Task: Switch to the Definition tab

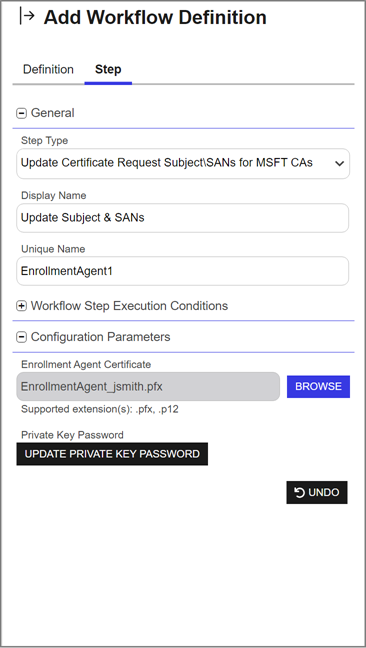Action: 48,69
